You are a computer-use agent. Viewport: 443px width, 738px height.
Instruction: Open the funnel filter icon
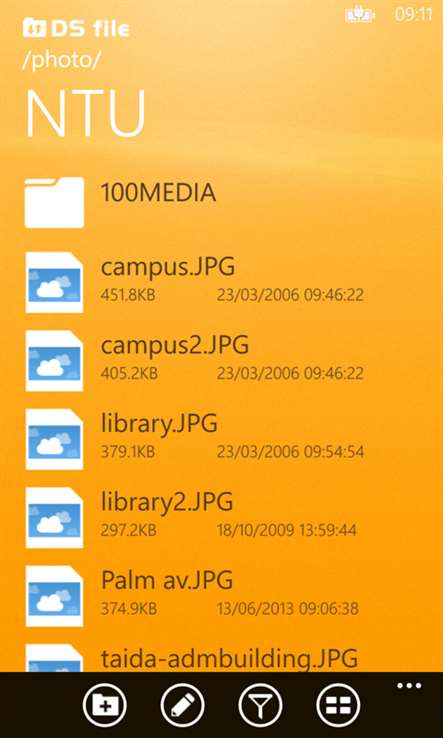pos(260,706)
